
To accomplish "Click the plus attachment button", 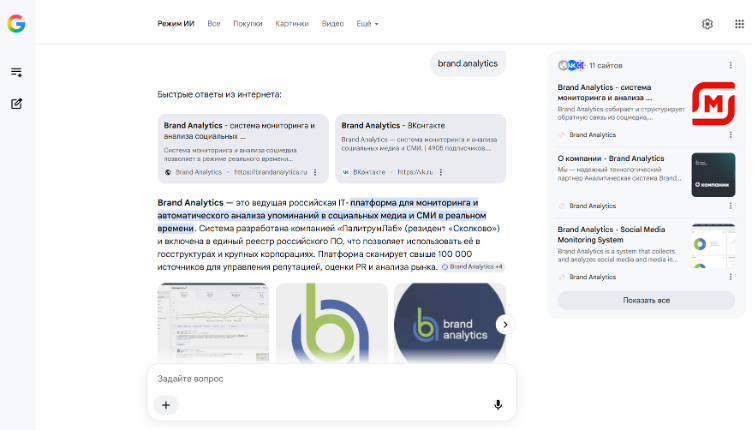I will click(166, 405).
